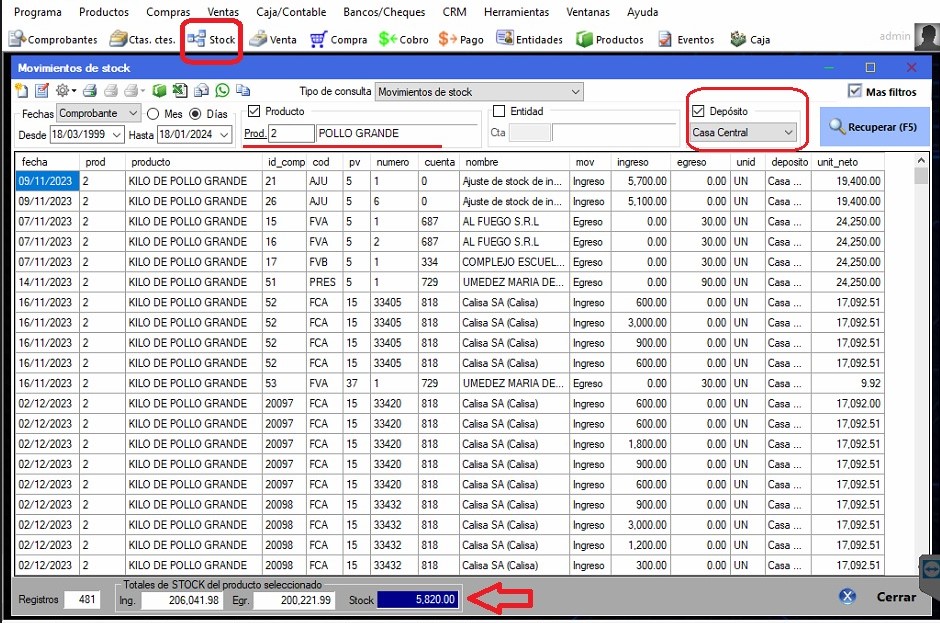Select the PRES code cell
Screen dimensions: 940x623
[x=324, y=282]
